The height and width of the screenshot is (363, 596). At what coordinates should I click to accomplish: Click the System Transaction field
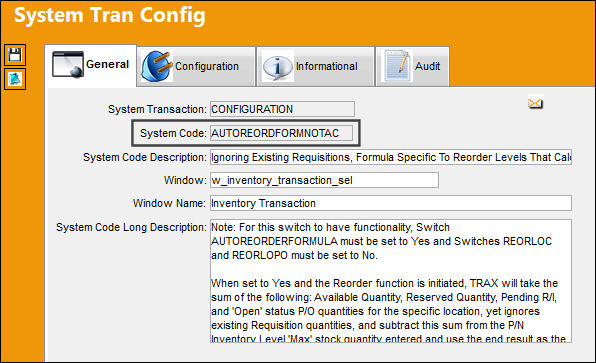(282, 109)
